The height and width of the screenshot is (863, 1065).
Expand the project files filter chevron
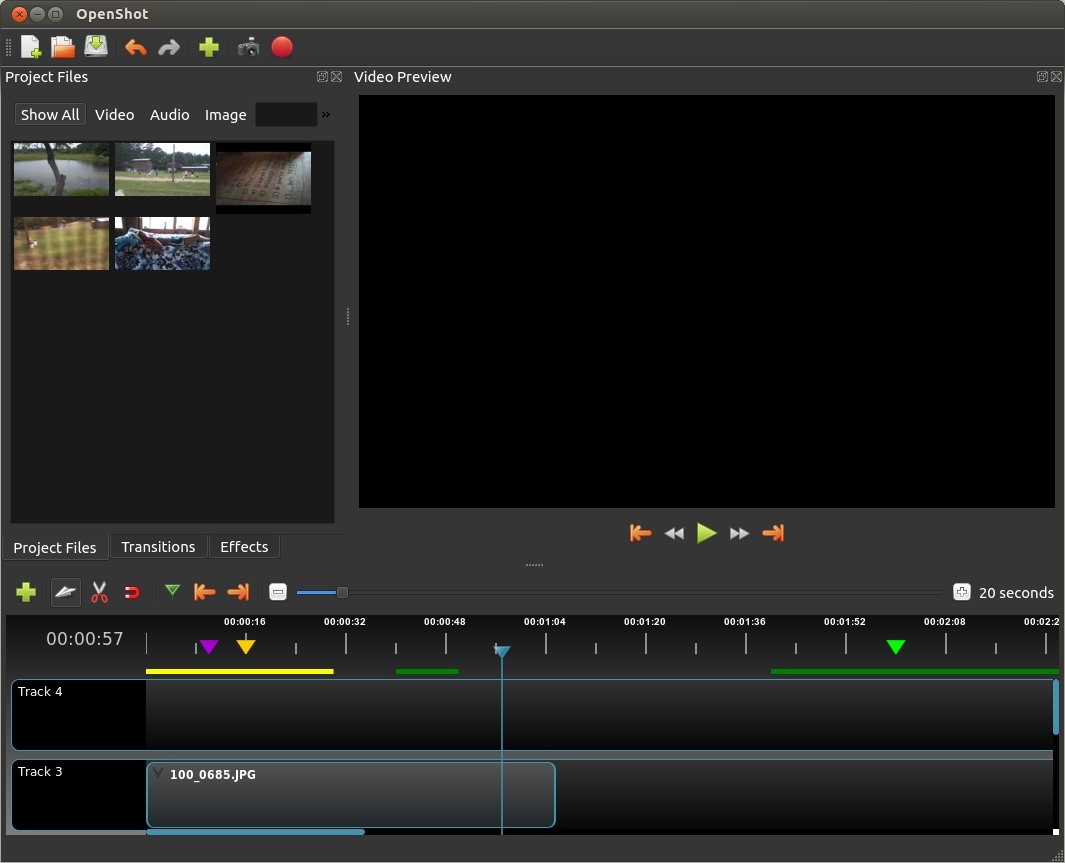coord(326,115)
